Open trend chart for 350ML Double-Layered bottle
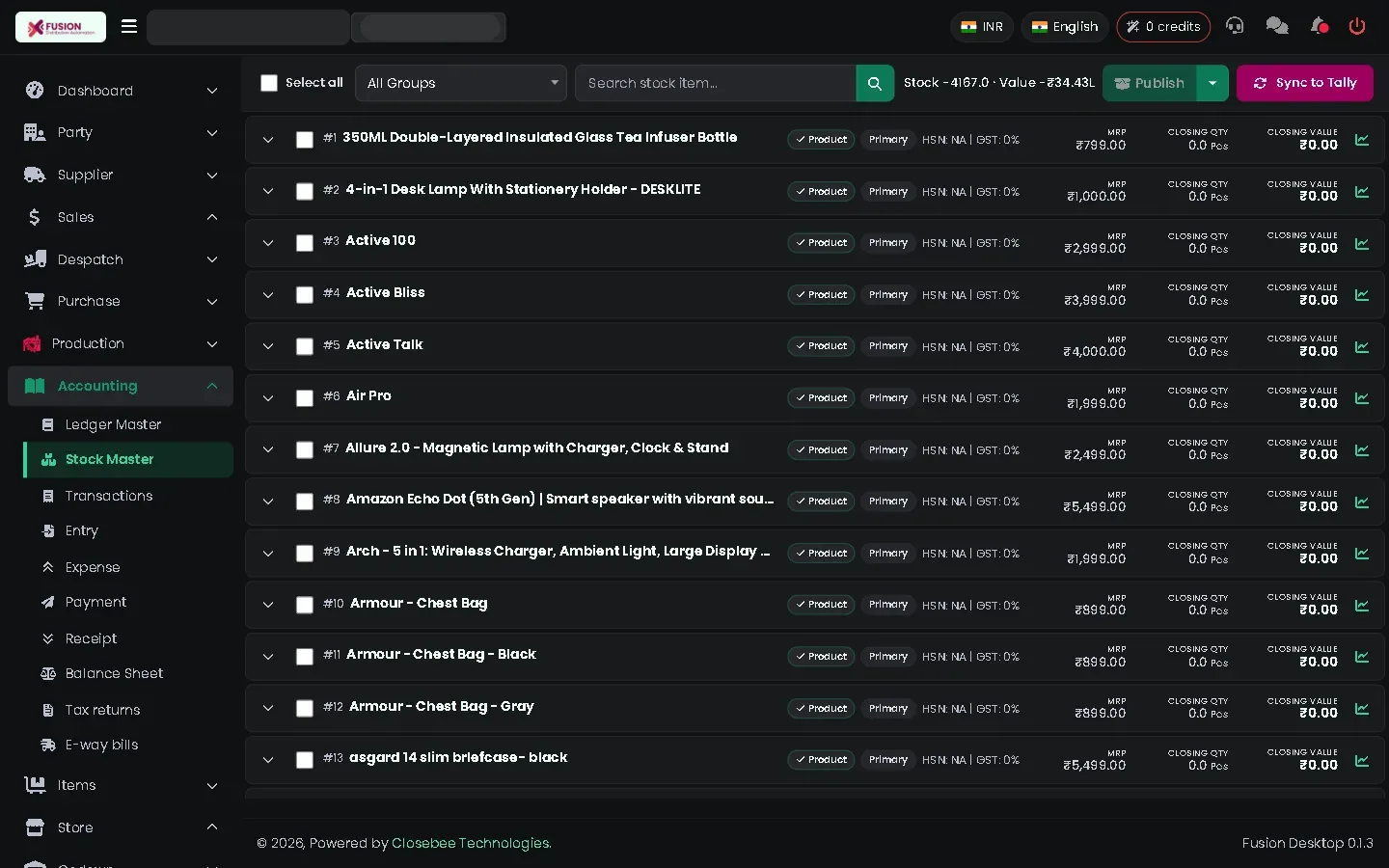Screen dimensions: 1389x868 (x=1362, y=140)
